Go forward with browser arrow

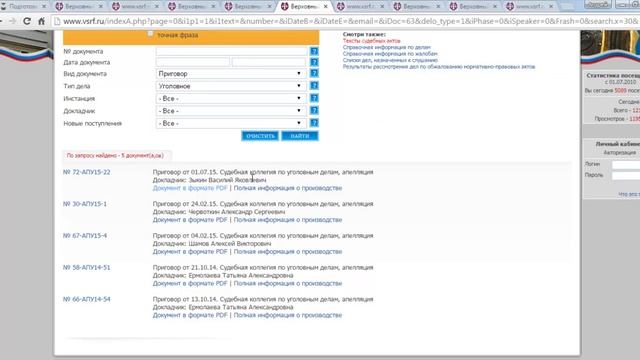click(x=12, y=21)
